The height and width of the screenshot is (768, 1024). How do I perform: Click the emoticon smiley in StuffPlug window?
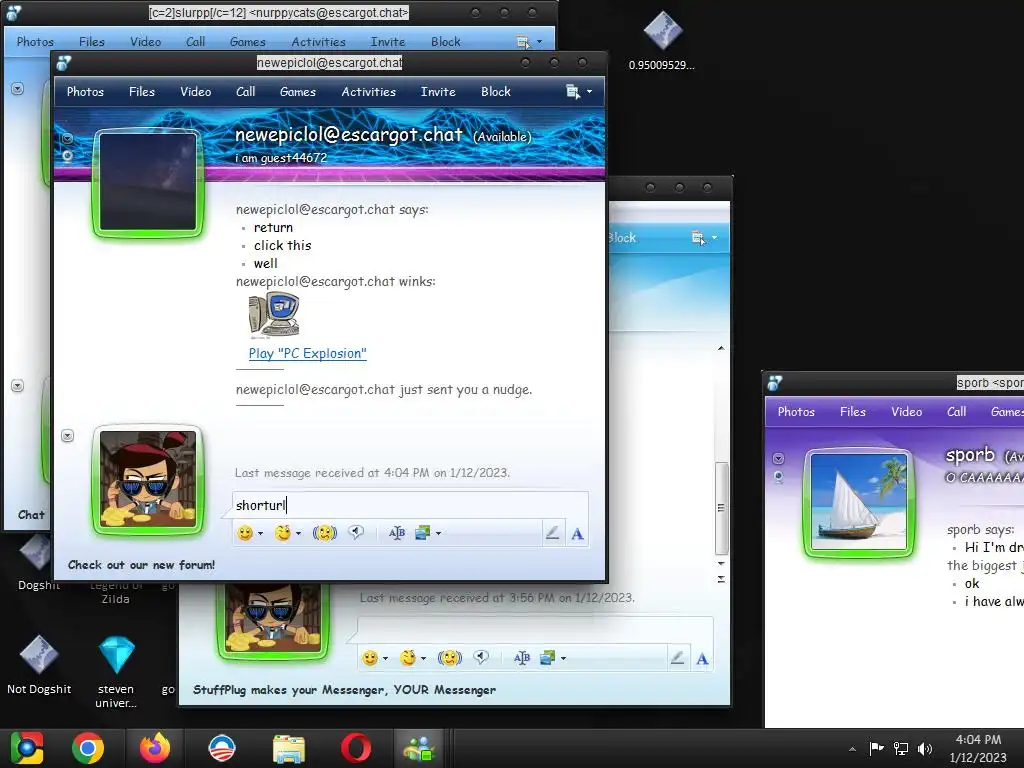click(370, 658)
